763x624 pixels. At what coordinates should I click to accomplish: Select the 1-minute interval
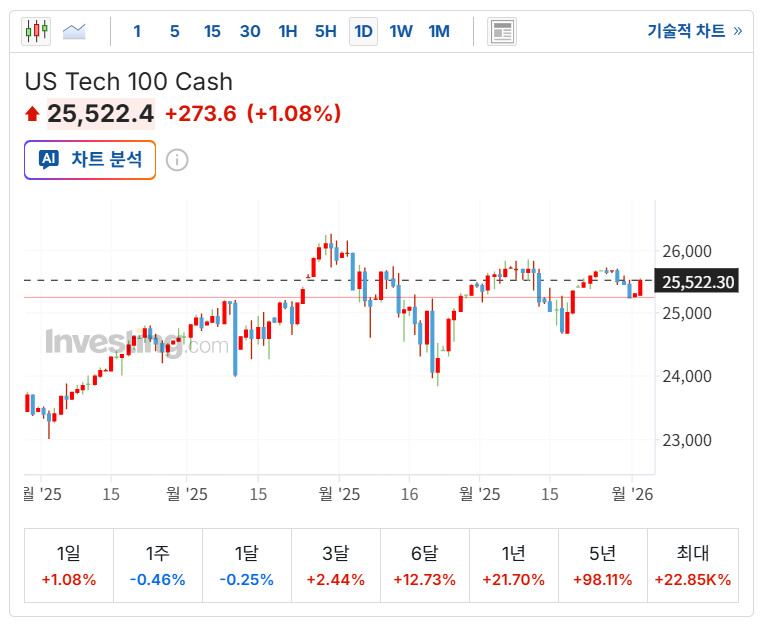pyautogui.click(x=137, y=31)
